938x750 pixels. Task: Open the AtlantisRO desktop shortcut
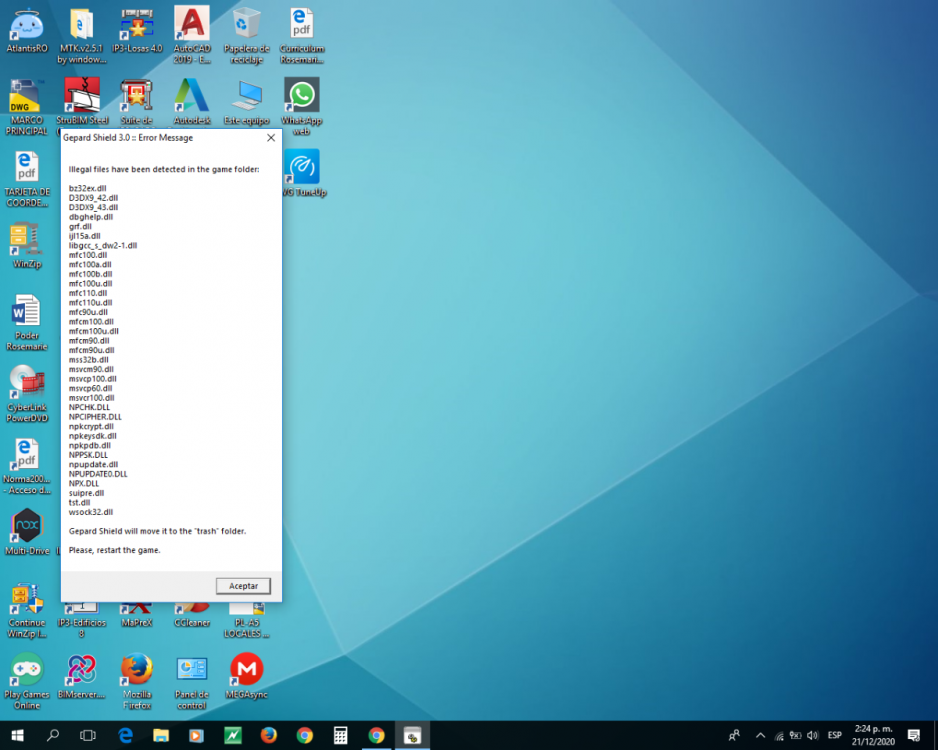27,26
